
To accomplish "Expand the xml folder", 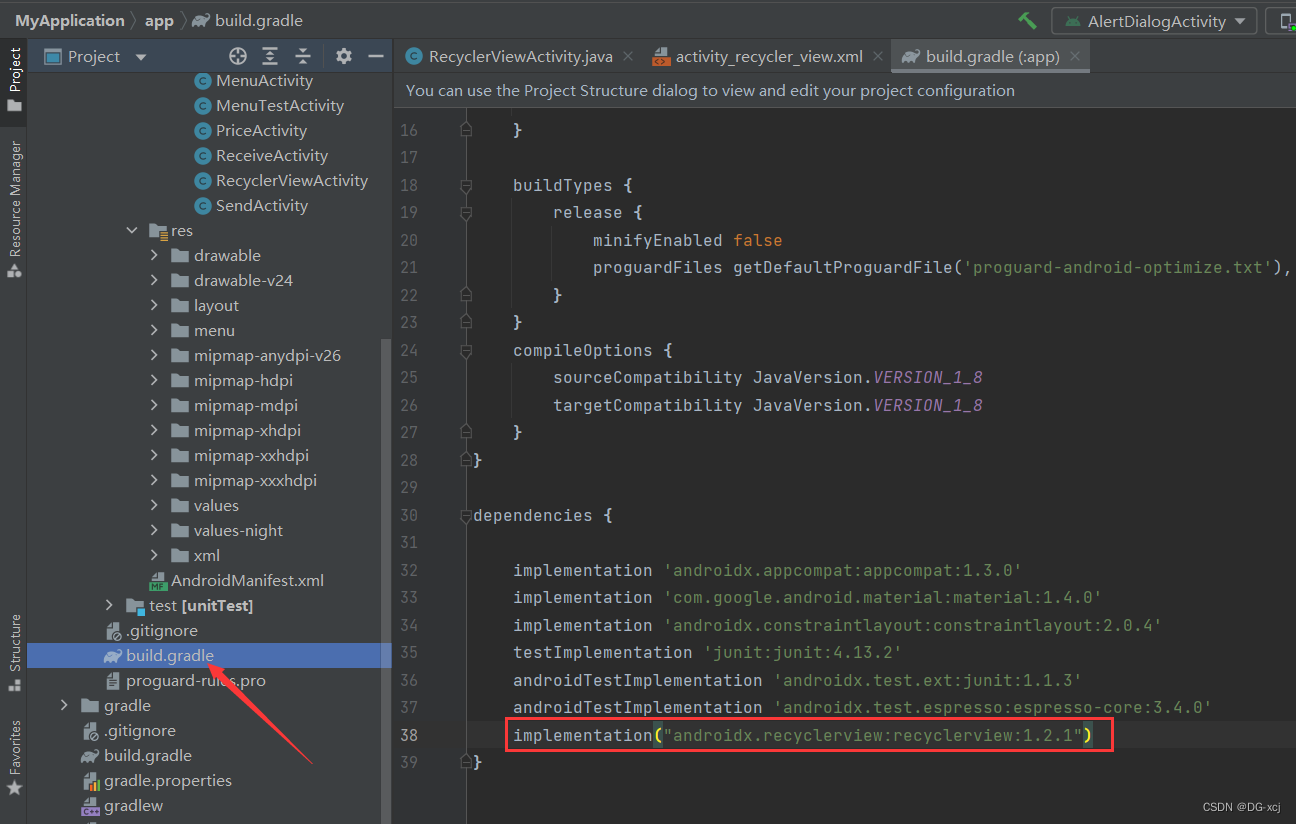I will click(x=154, y=555).
